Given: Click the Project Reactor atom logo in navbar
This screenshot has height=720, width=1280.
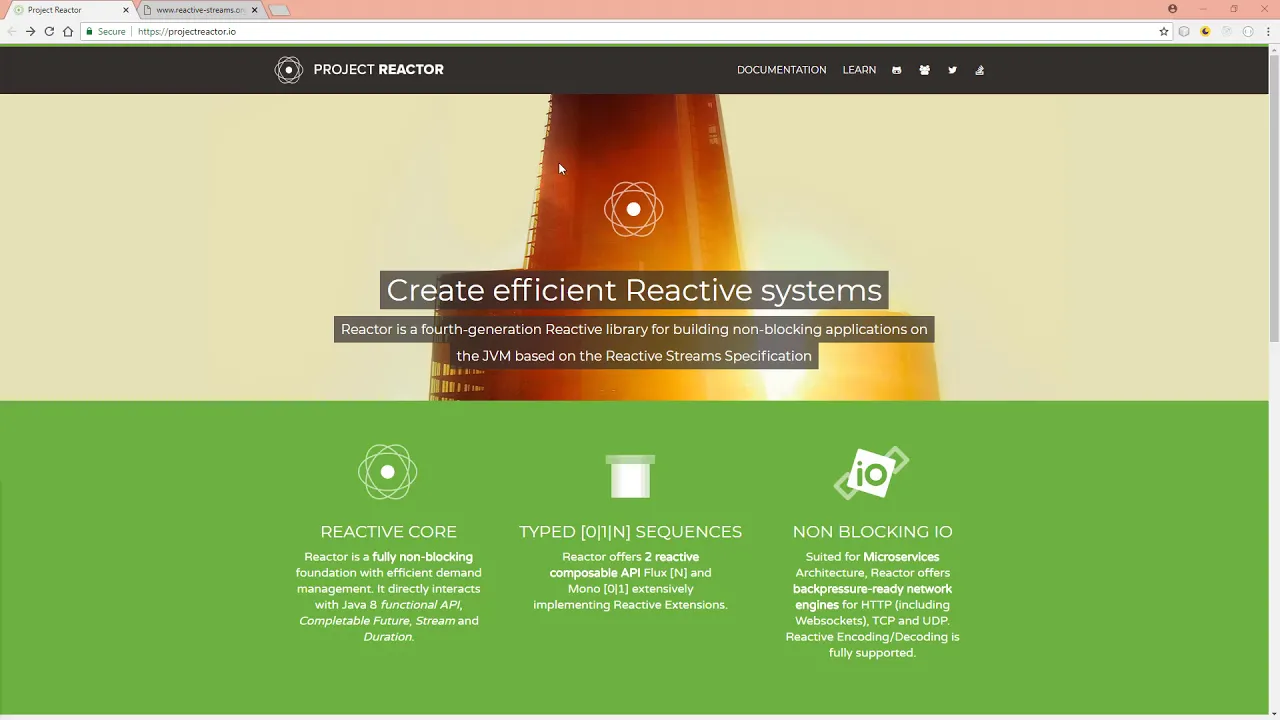Looking at the screenshot, I should click(x=288, y=70).
